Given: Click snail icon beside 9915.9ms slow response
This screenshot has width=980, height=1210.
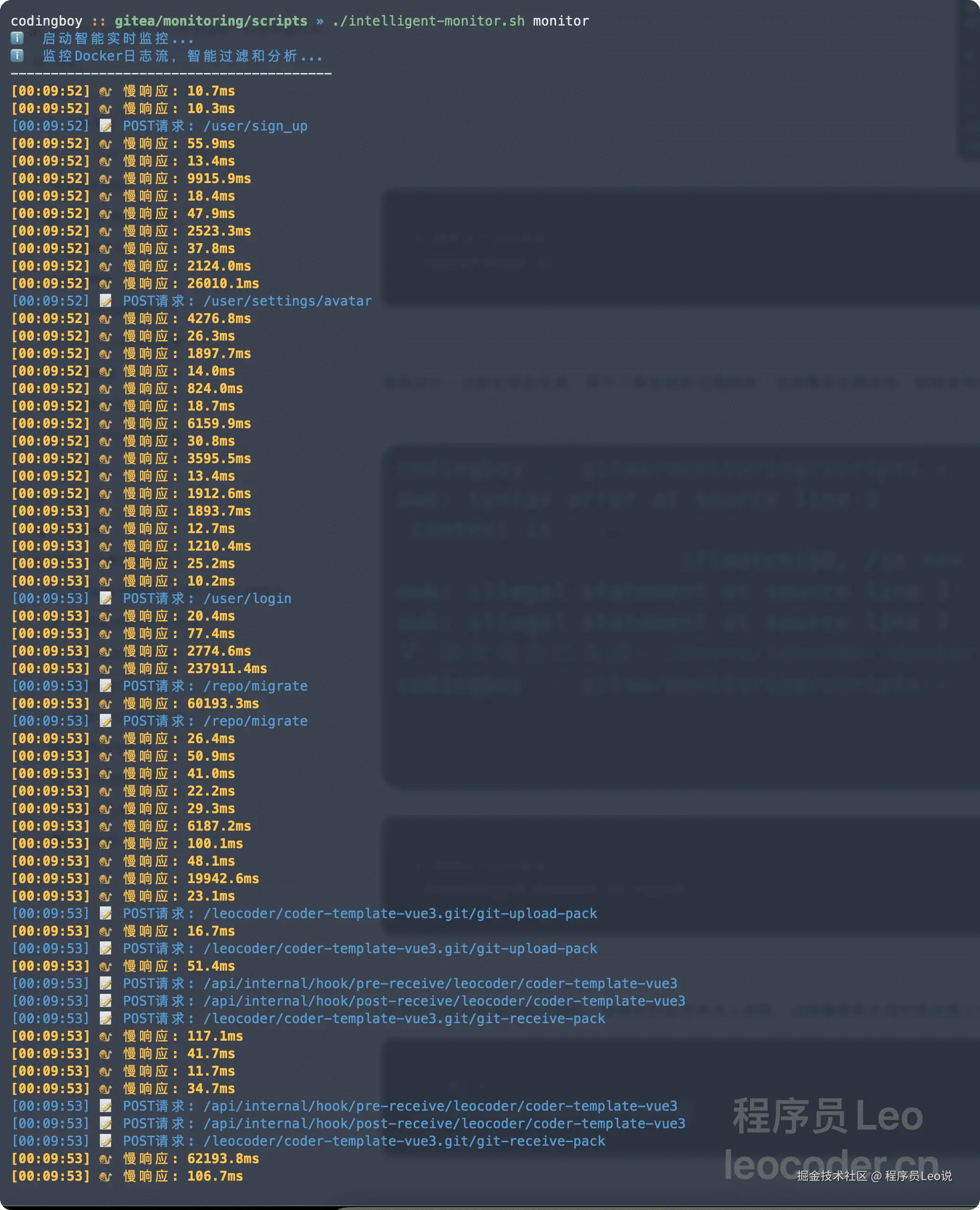Looking at the screenshot, I should tap(105, 178).
